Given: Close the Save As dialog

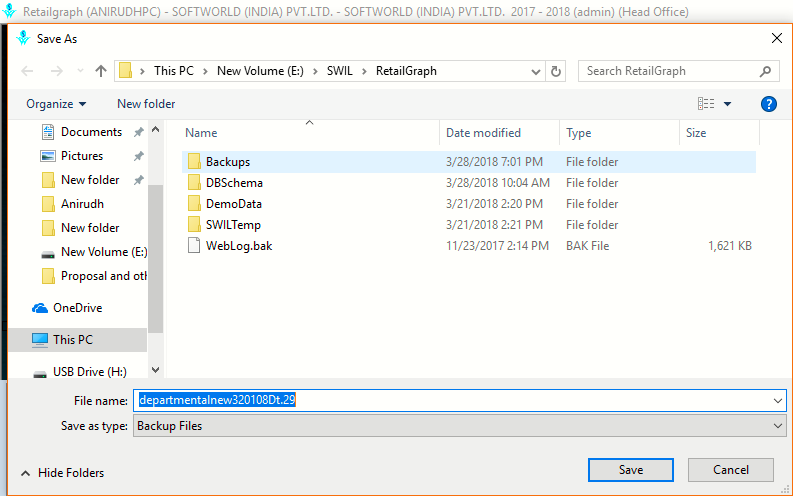Looking at the screenshot, I should (x=777, y=38).
